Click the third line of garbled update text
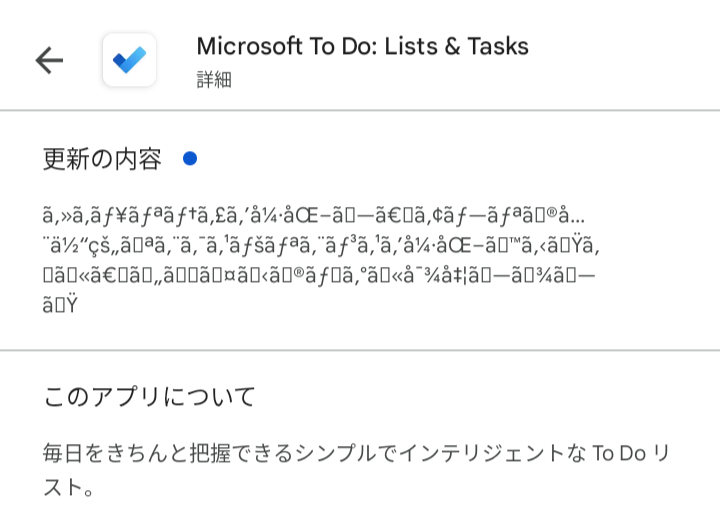This screenshot has width=720, height=516. coord(318,275)
